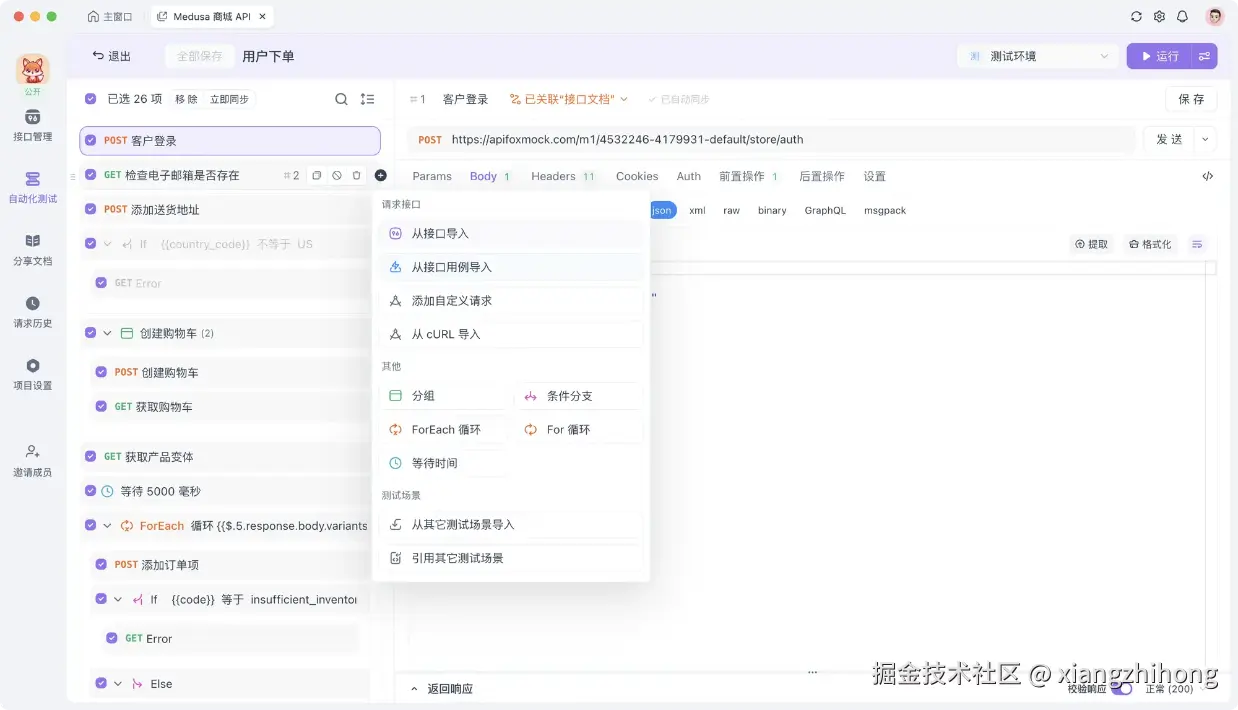1238x710 pixels.
Task: Open settings gear in title bar
Action: tap(1159, 17)
